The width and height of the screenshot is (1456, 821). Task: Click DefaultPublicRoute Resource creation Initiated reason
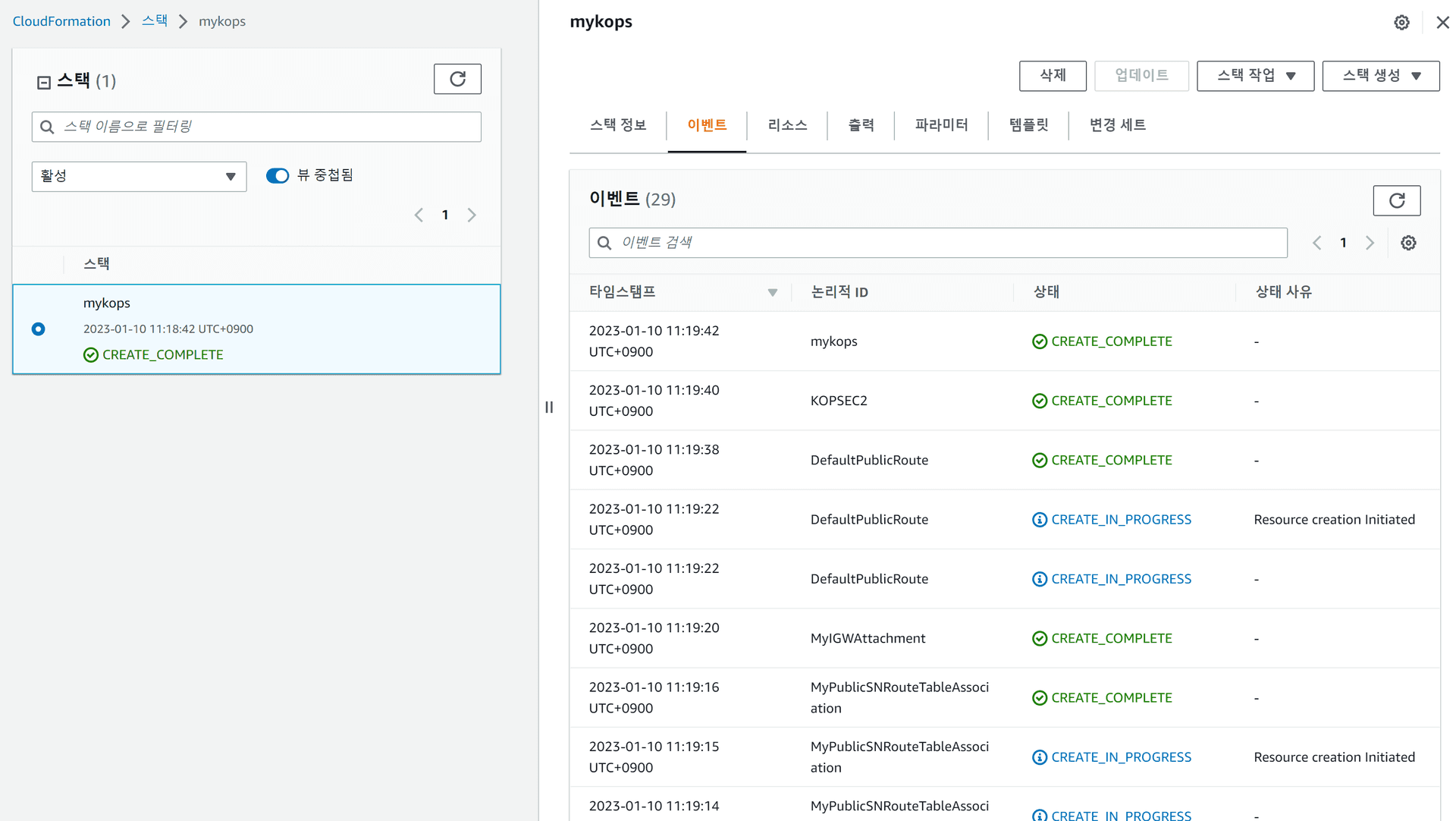pyautogui.click(x=1334, y=520)
